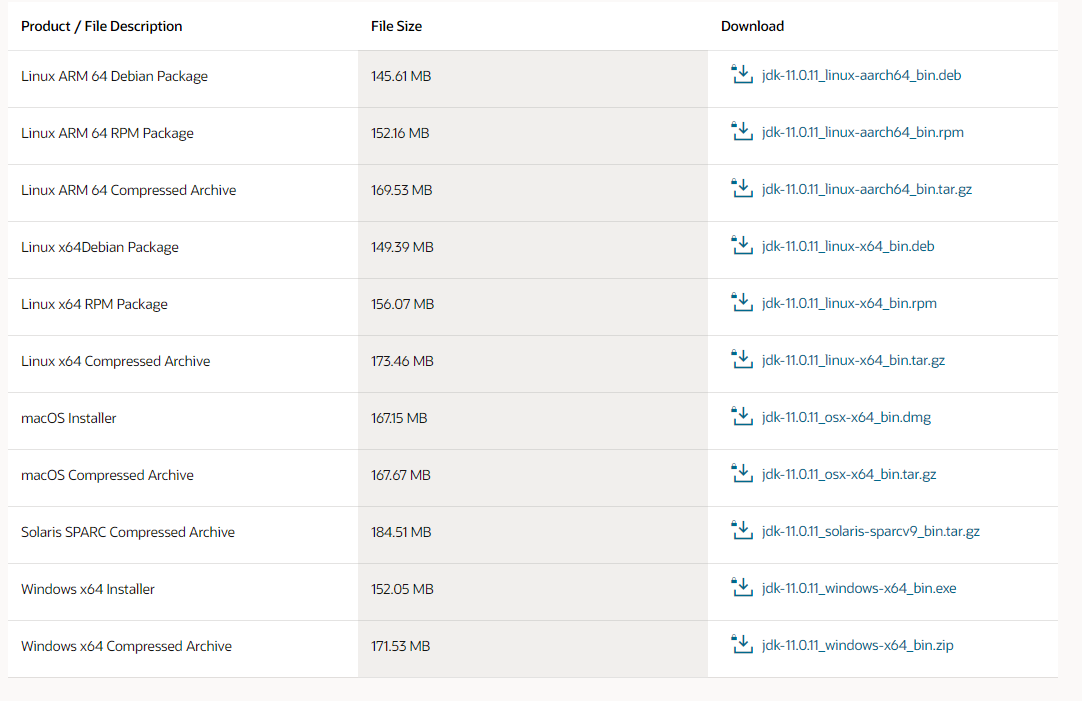The image size is (1082, 701).
Task: Click download icon for Windows x64 exe installer
Action: 741,588
